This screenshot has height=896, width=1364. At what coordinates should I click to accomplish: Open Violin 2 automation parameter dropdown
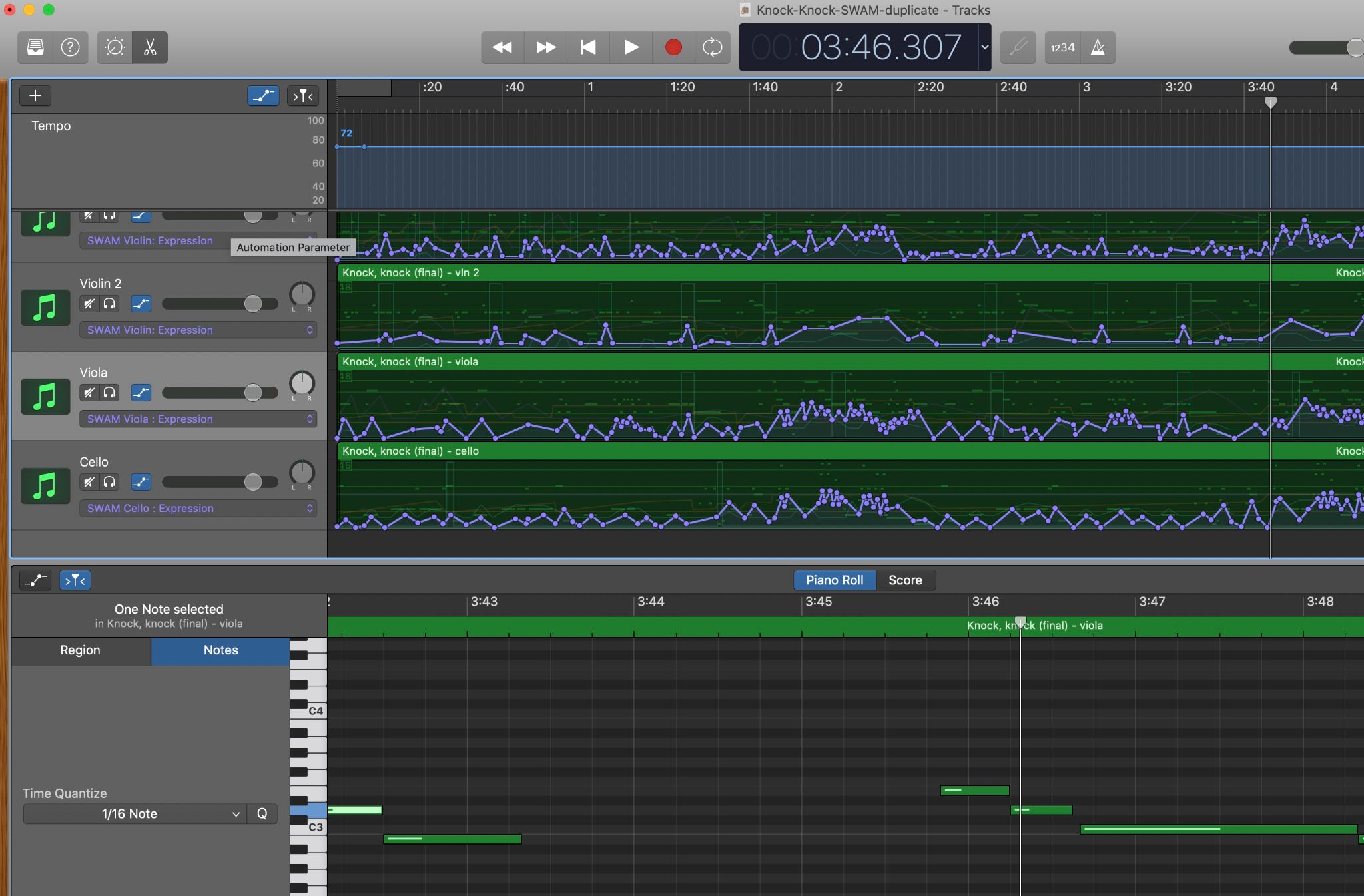coord(198,330)
